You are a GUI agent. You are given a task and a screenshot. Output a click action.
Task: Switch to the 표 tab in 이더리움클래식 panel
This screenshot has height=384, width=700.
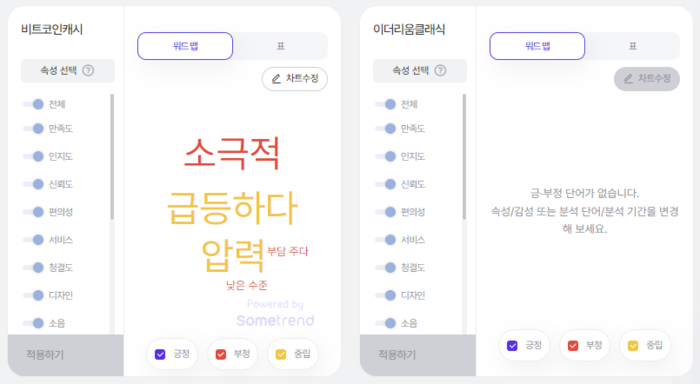[633, 46]
